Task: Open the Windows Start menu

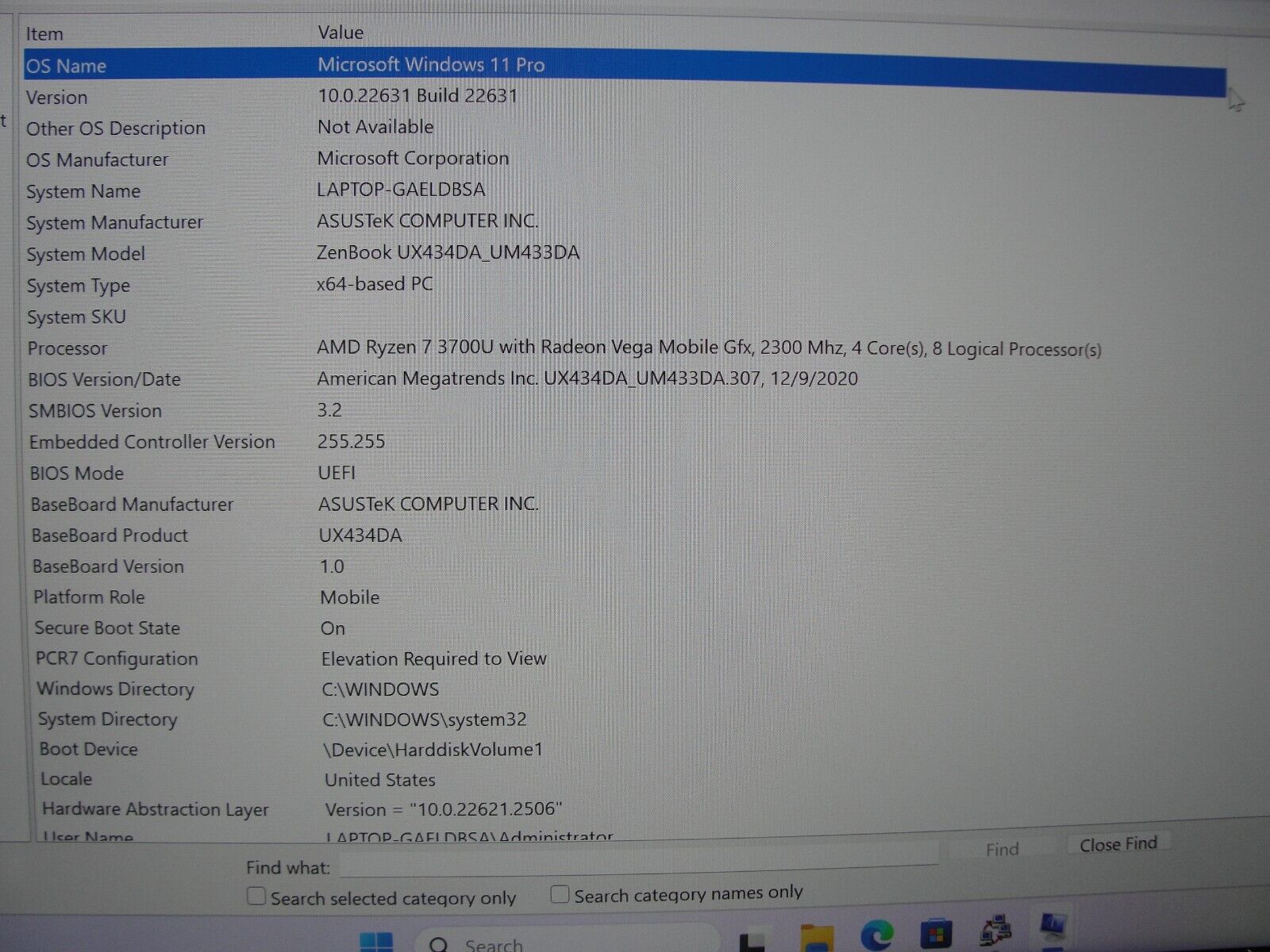Action: 376,942
